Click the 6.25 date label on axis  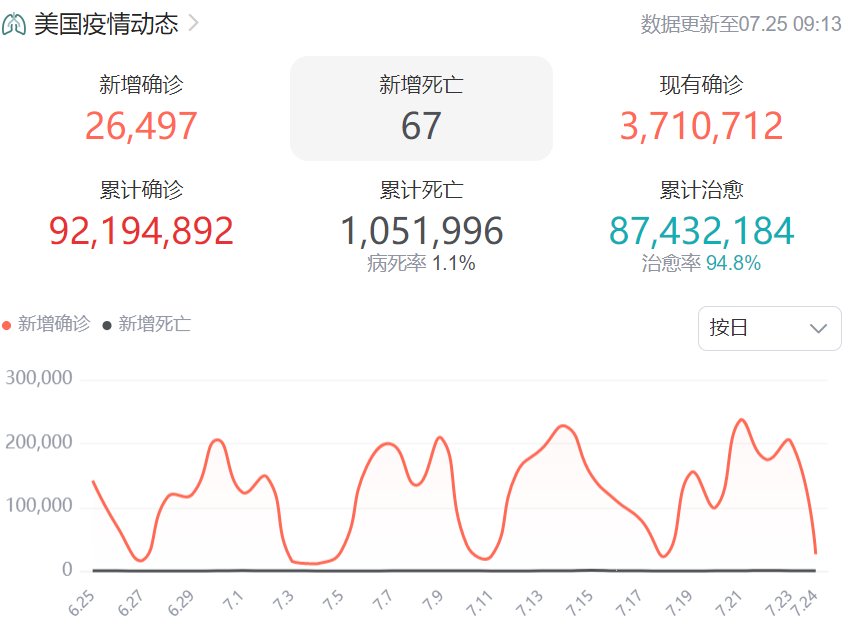point(82,603)
